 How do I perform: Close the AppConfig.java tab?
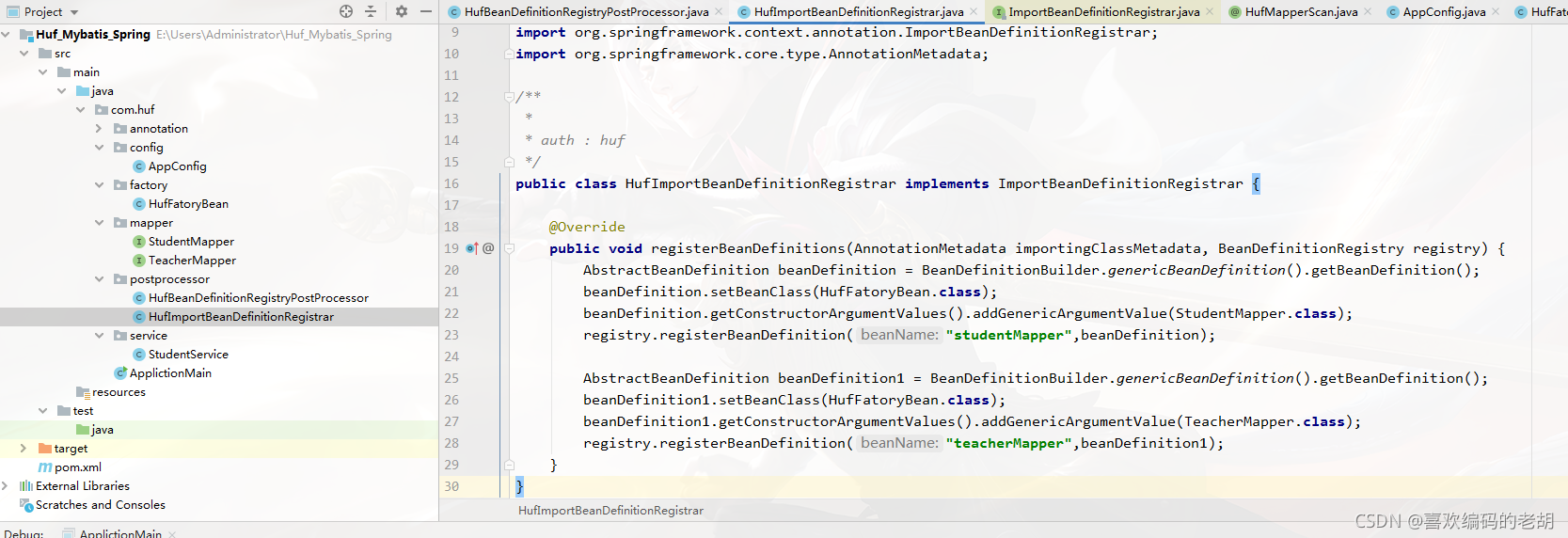(1496, 11)
